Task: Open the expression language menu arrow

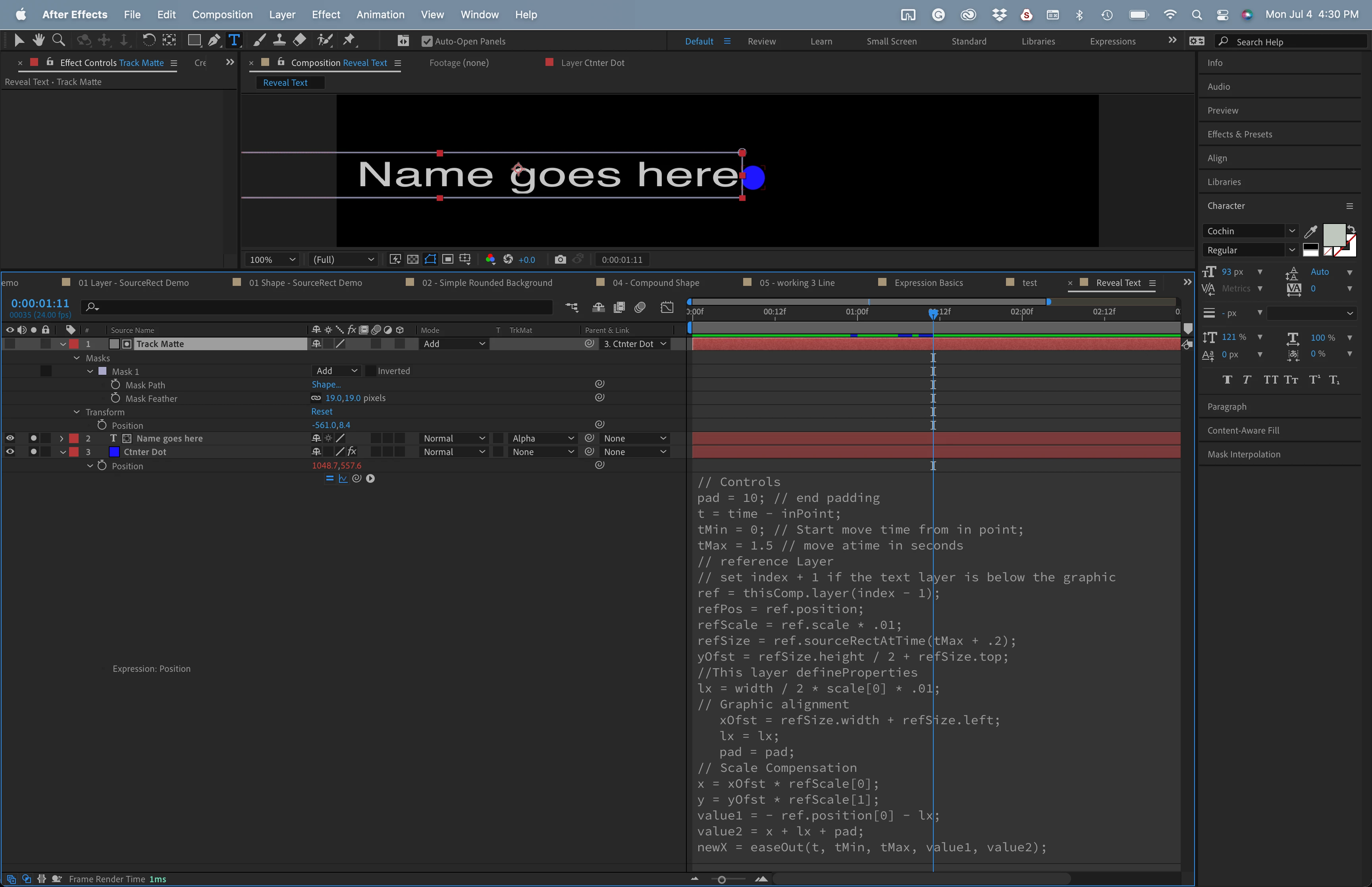Action: [x=370, y=478]
